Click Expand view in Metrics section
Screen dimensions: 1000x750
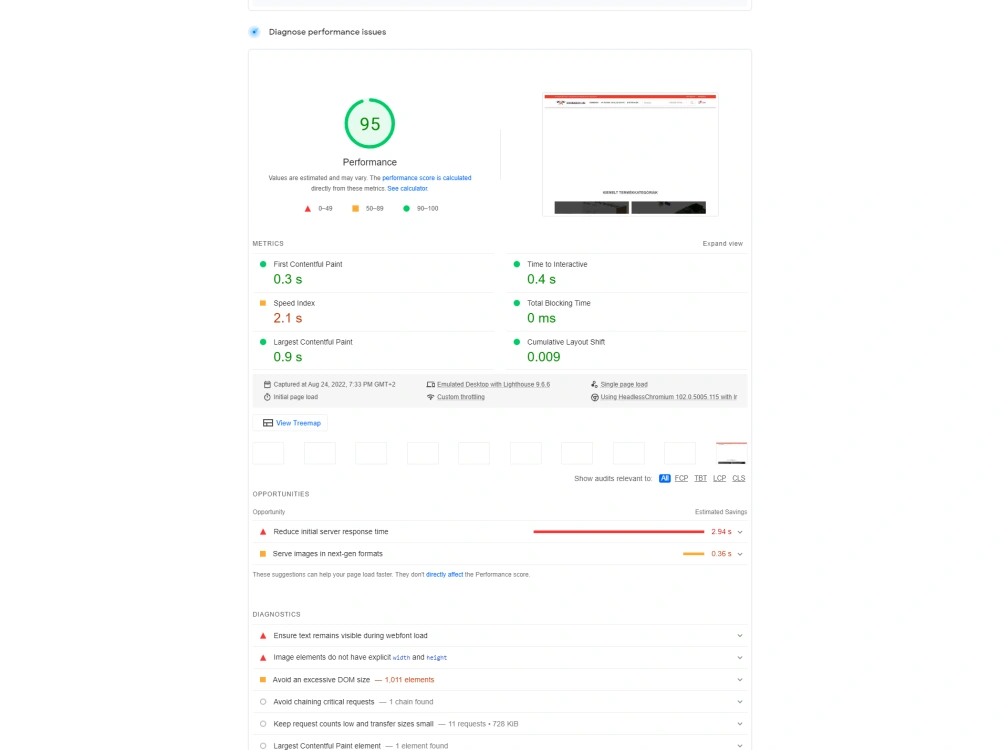tap(723, 244)
